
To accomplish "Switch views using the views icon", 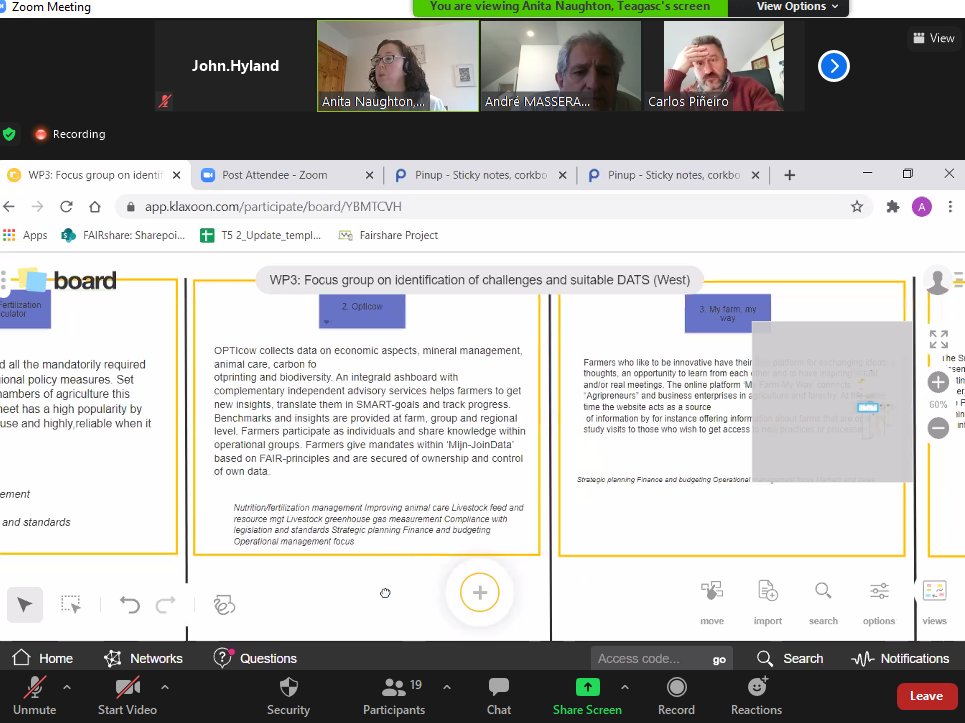I will [x=933, y=597].
